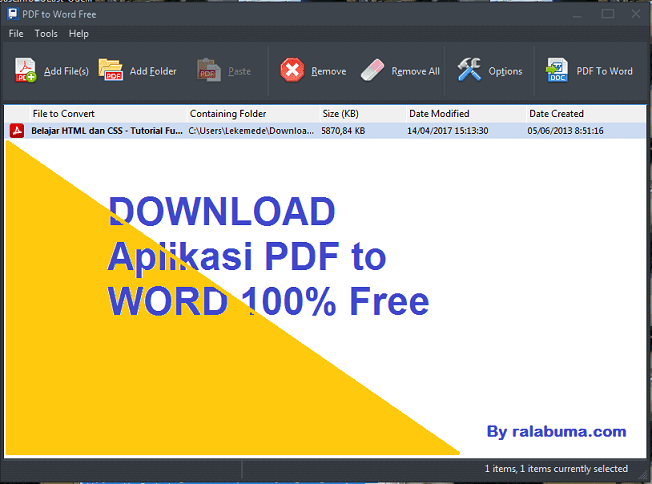Click the Paste label

(x=240, y=71)
